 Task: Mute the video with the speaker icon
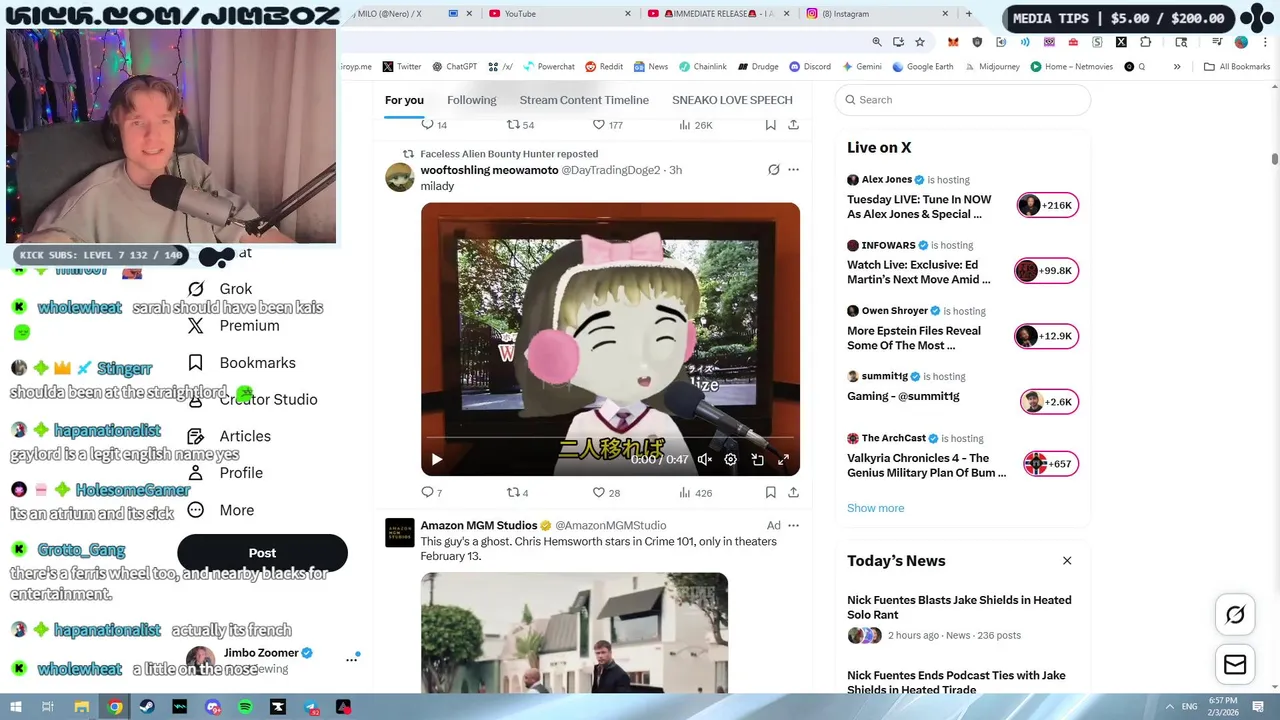[x=705, y=460]
